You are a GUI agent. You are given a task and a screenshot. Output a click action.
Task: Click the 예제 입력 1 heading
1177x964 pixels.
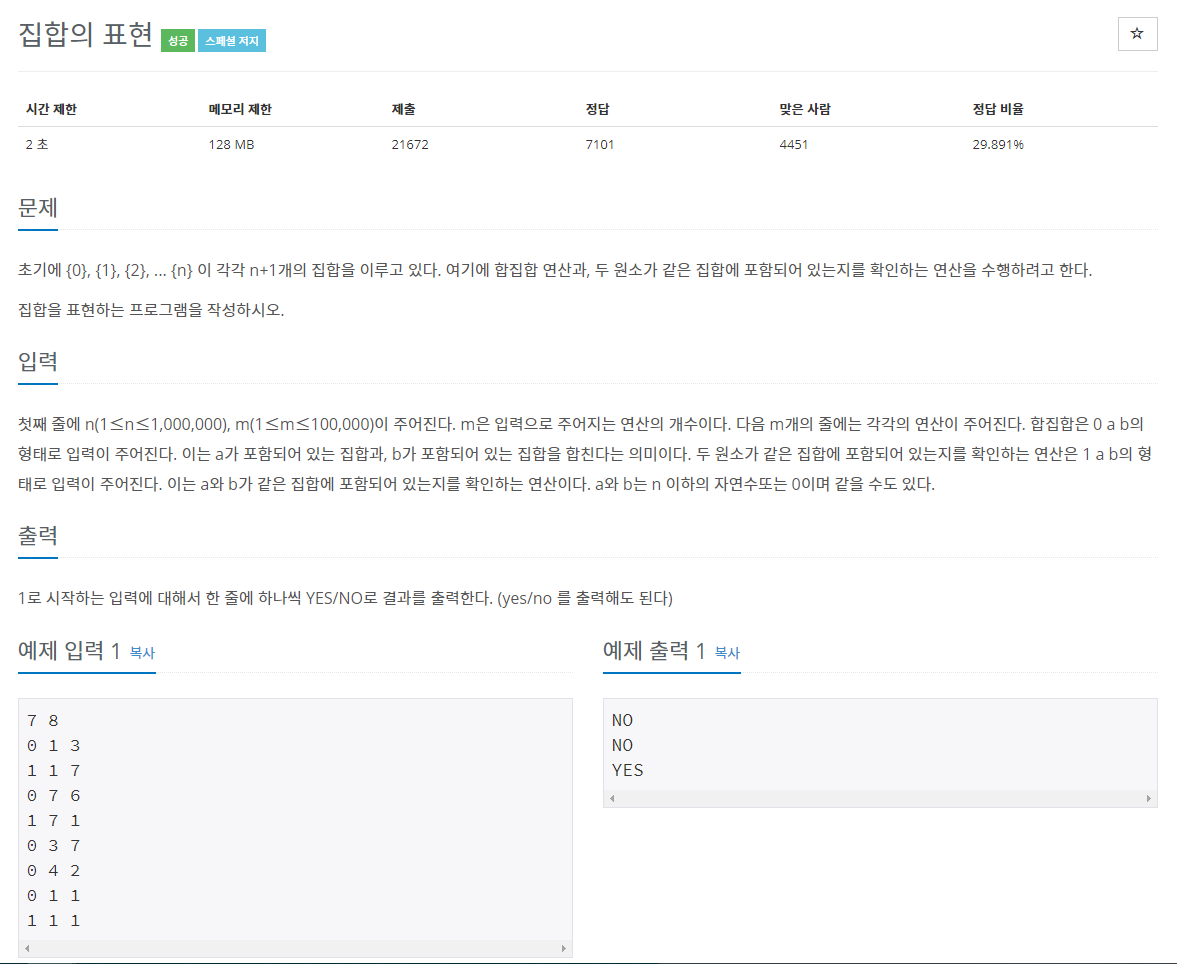pyautogui.click(x=69, y=651)
